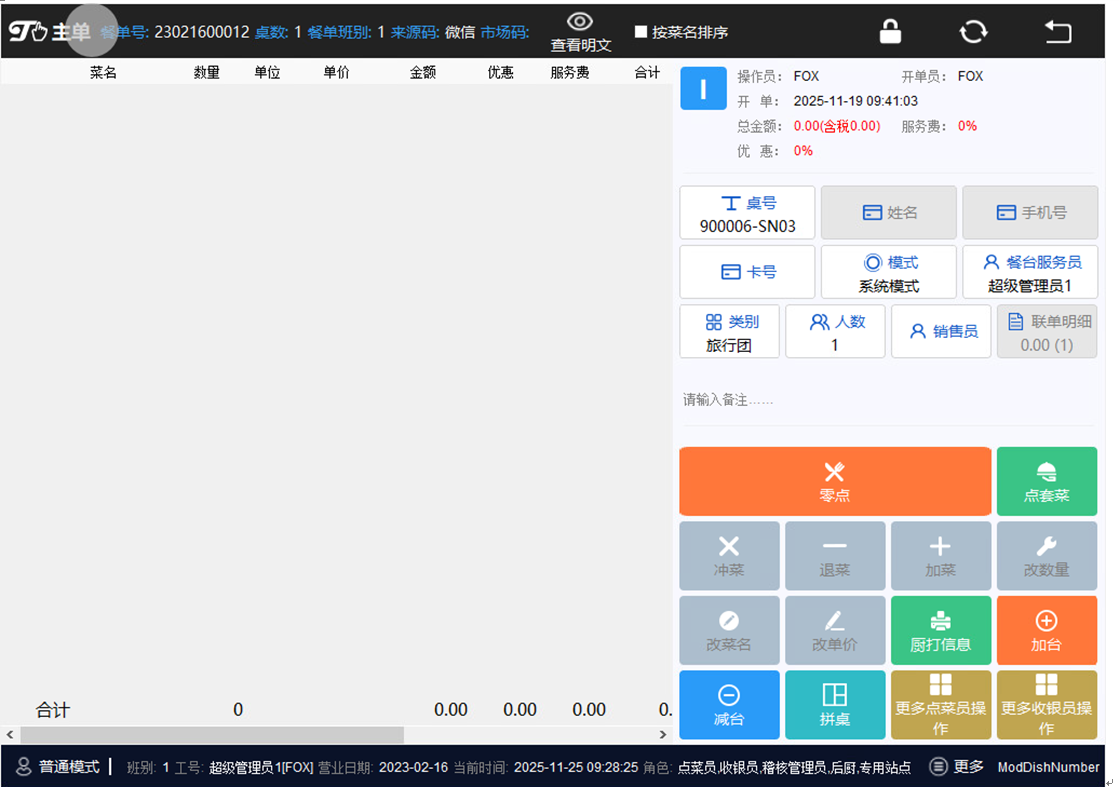
Task: Click the refresh icon in top bar
Action: tap(973, 32)
